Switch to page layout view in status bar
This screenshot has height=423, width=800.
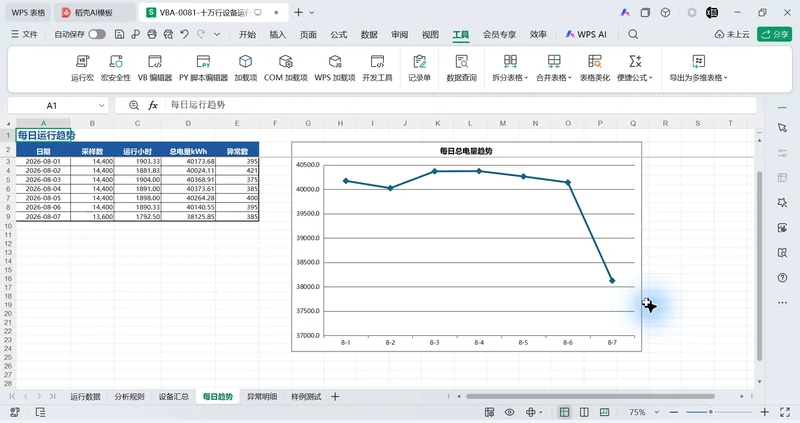click(584, 412)
